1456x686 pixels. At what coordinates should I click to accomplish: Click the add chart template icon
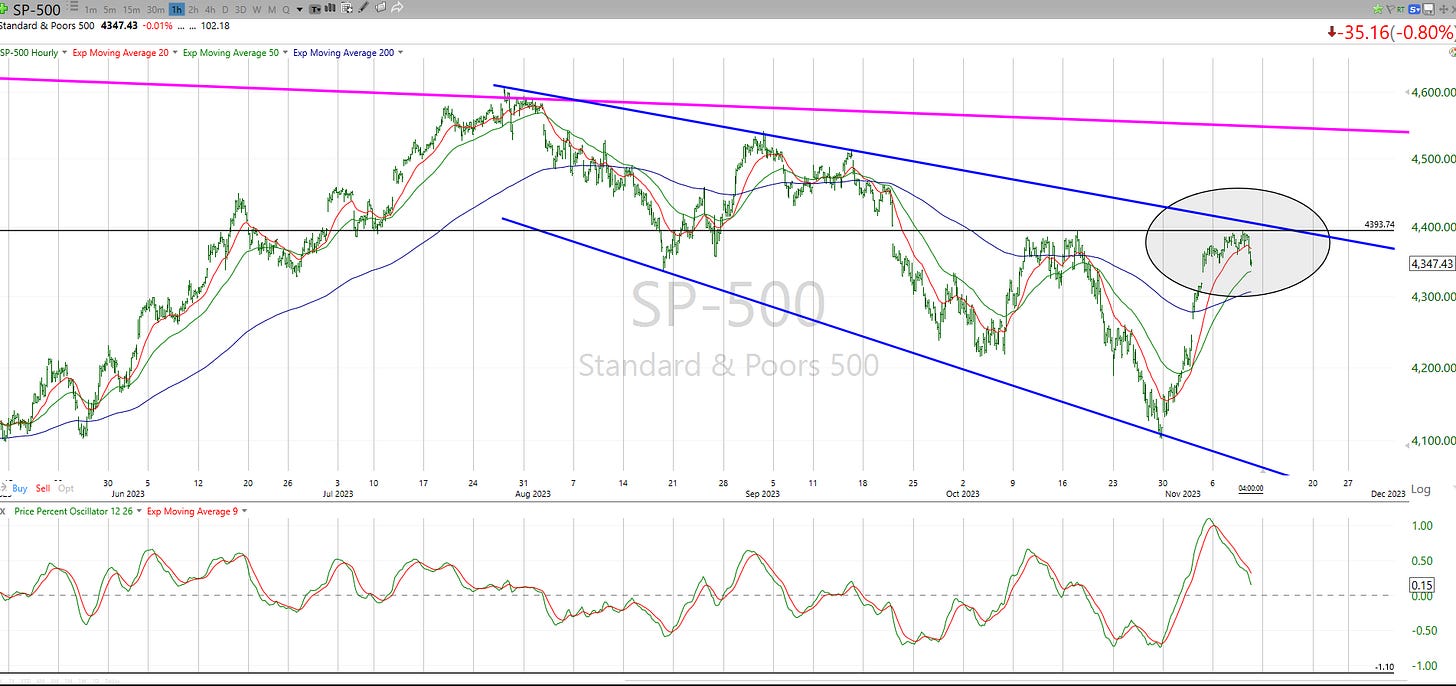tap(346, 8)
